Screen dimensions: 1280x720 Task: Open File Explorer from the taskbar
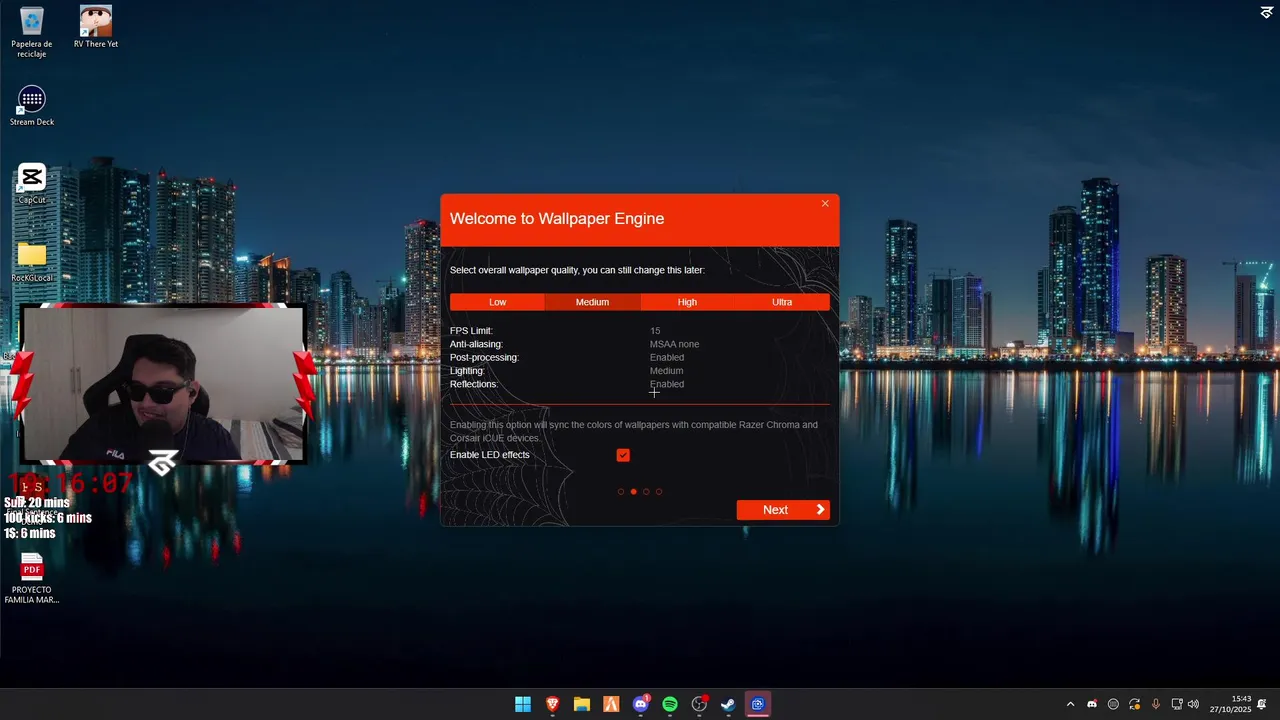click(x=581, y=704)
